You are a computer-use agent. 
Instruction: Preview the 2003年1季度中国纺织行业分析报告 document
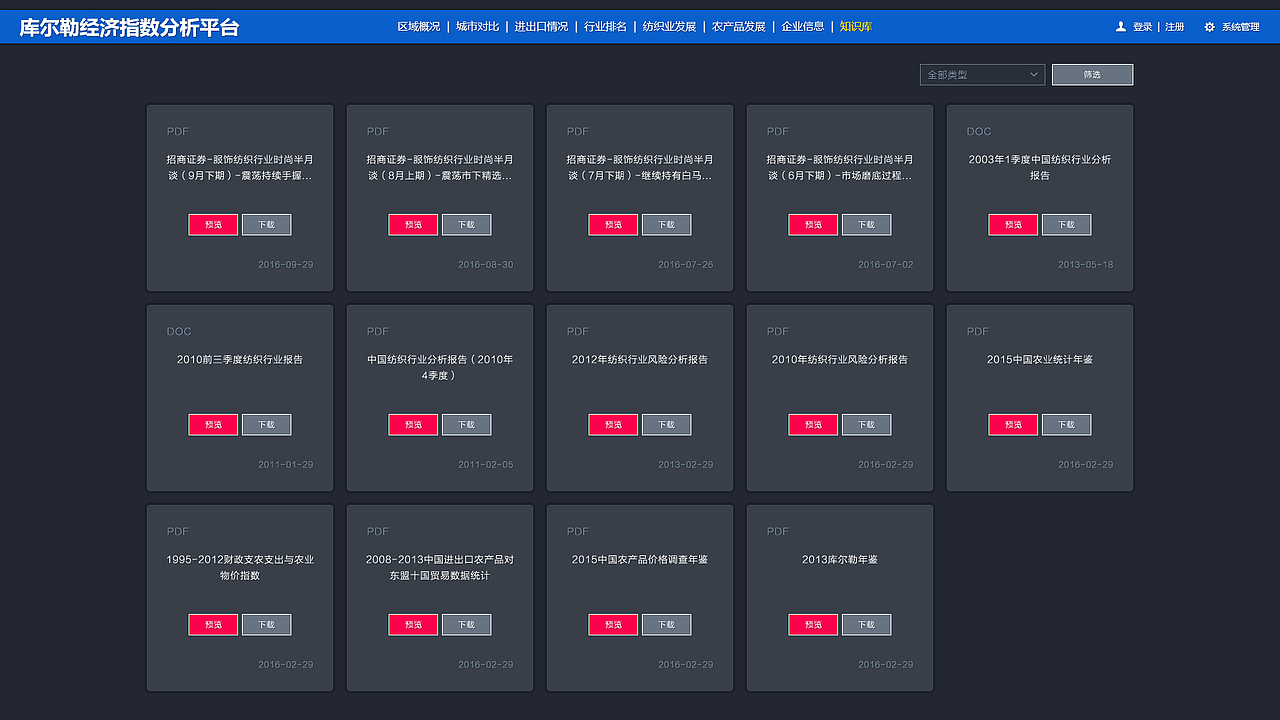click(1012, 224)
